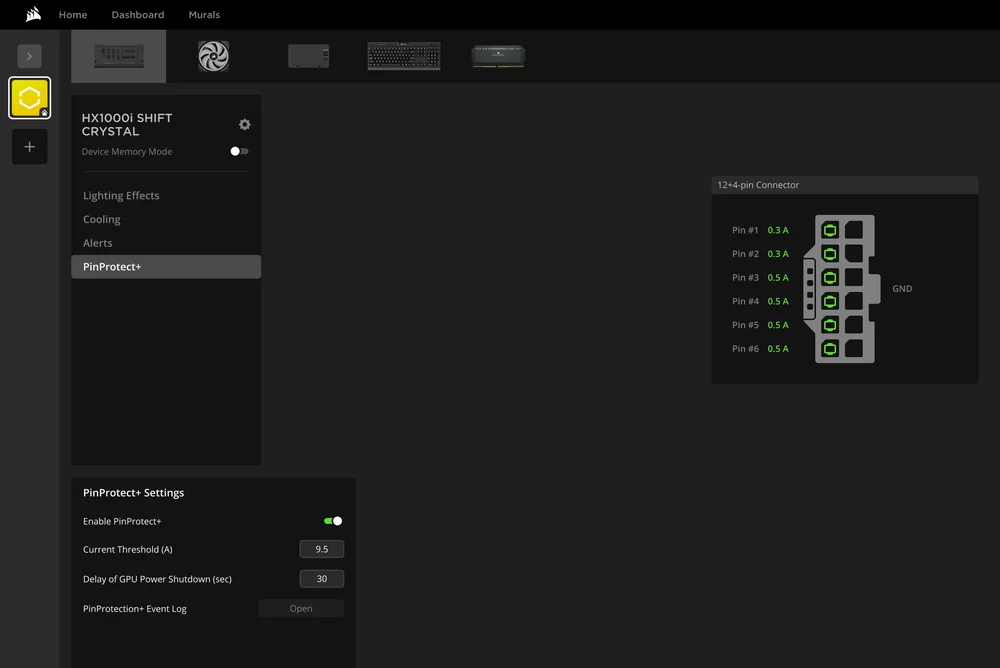
Task: Select the dark rectangular box device thumbnail
Action: [x=309, y=56]
